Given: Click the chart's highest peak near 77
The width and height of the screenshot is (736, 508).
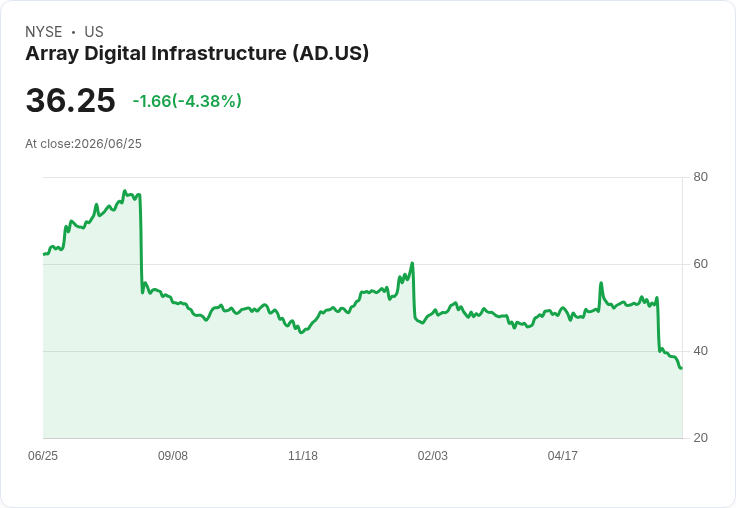Looking at the screenshot, I should click(124, 191).
